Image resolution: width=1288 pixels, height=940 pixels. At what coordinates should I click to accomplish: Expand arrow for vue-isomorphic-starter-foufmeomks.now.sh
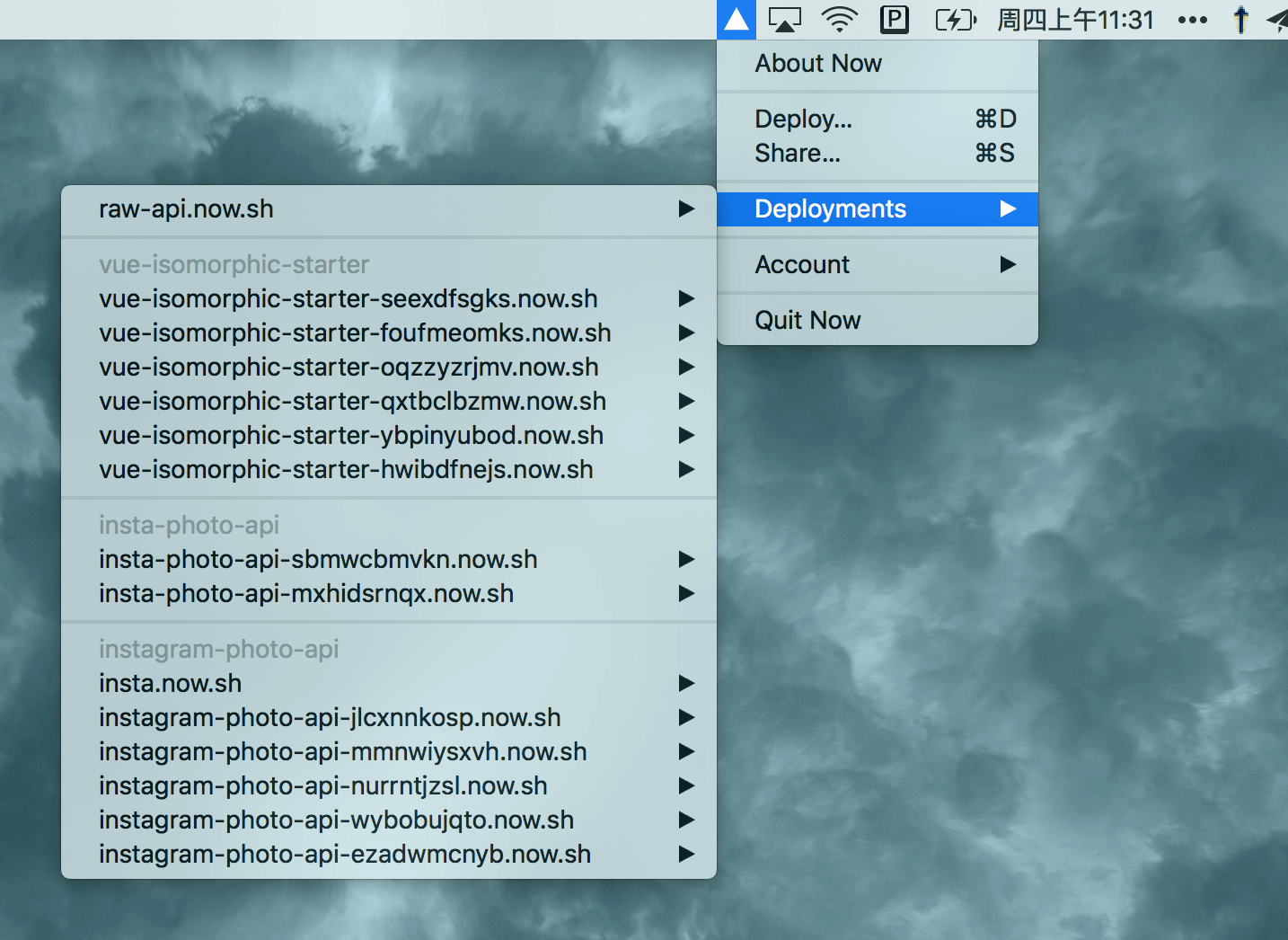[x=686, y=333]
